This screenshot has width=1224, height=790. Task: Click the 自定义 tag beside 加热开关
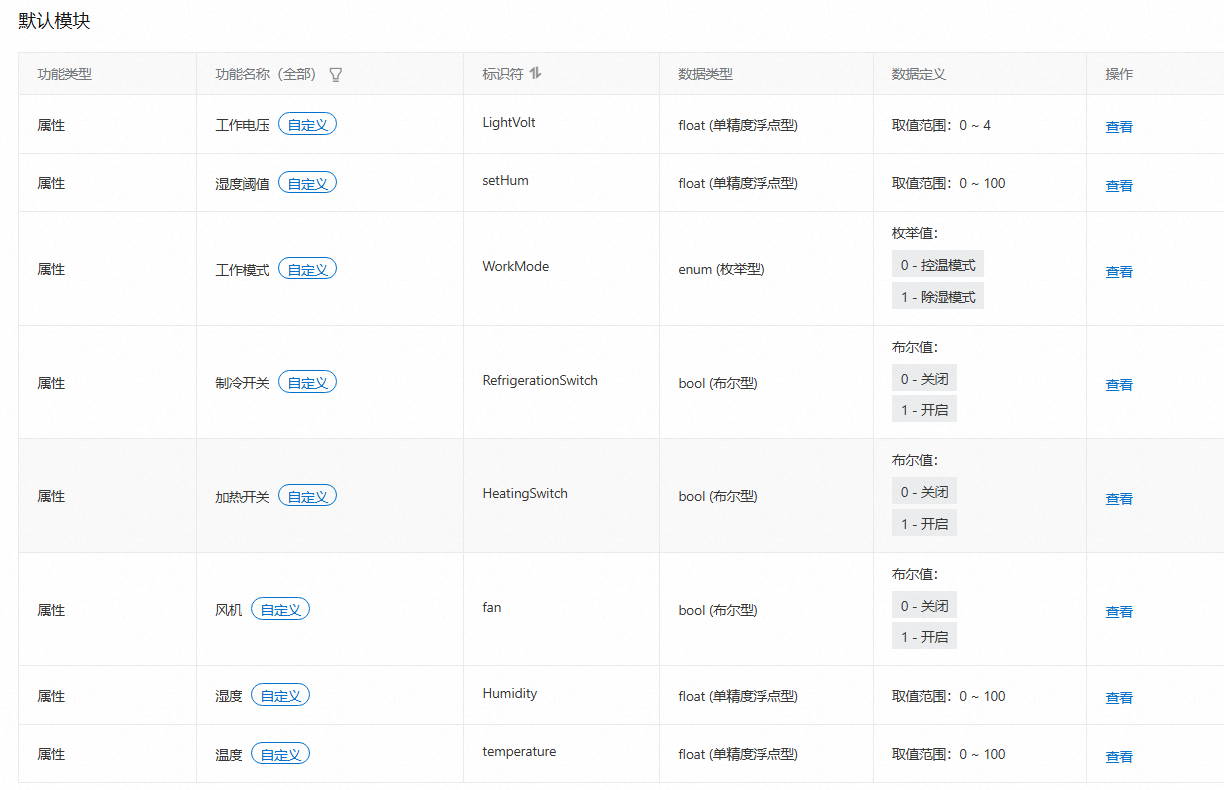307,496
